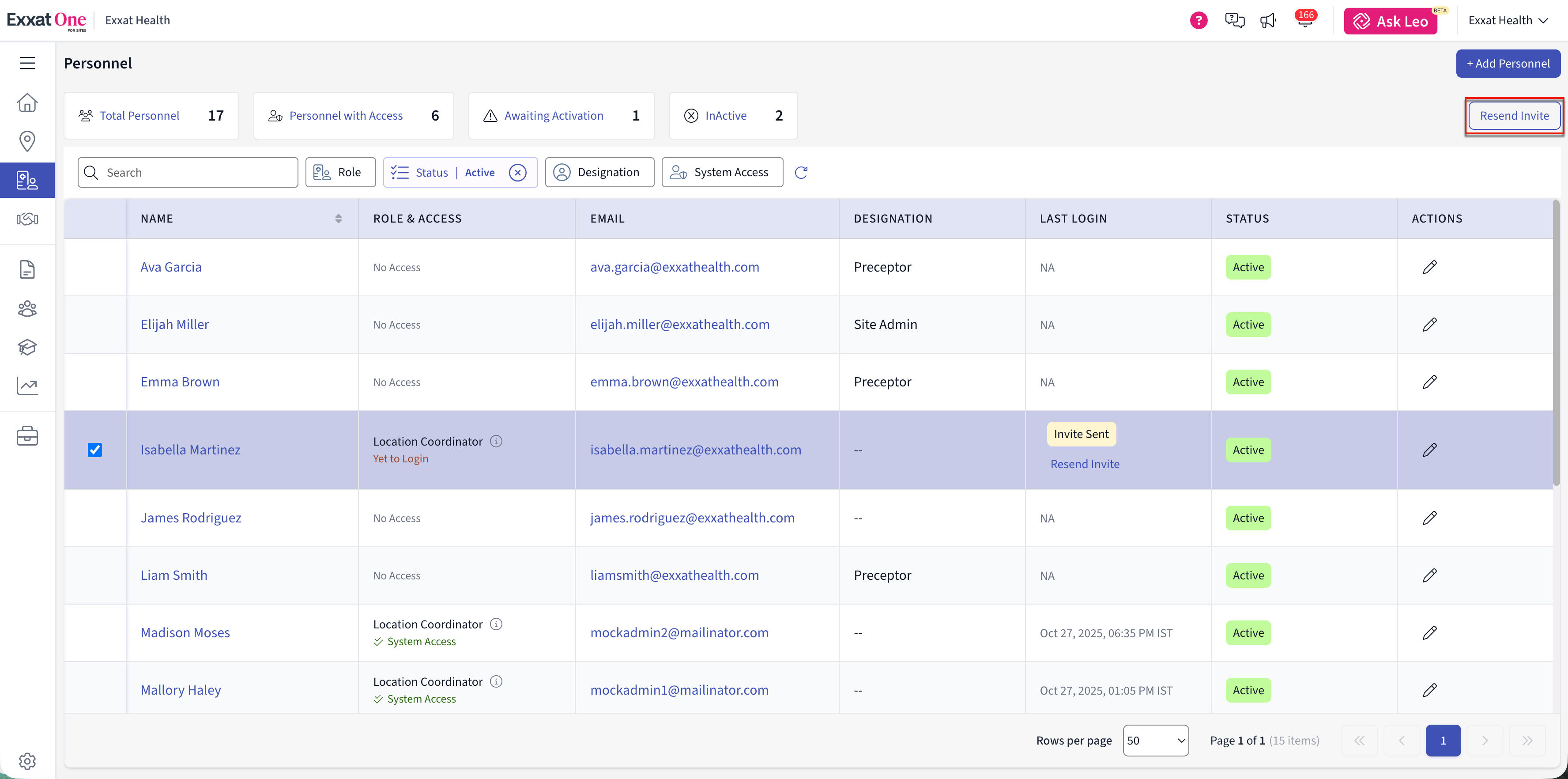Open the graduation cap sidebar icon
The height and width of the screenshot is (779, 1568).
click(x=27, y=347)
